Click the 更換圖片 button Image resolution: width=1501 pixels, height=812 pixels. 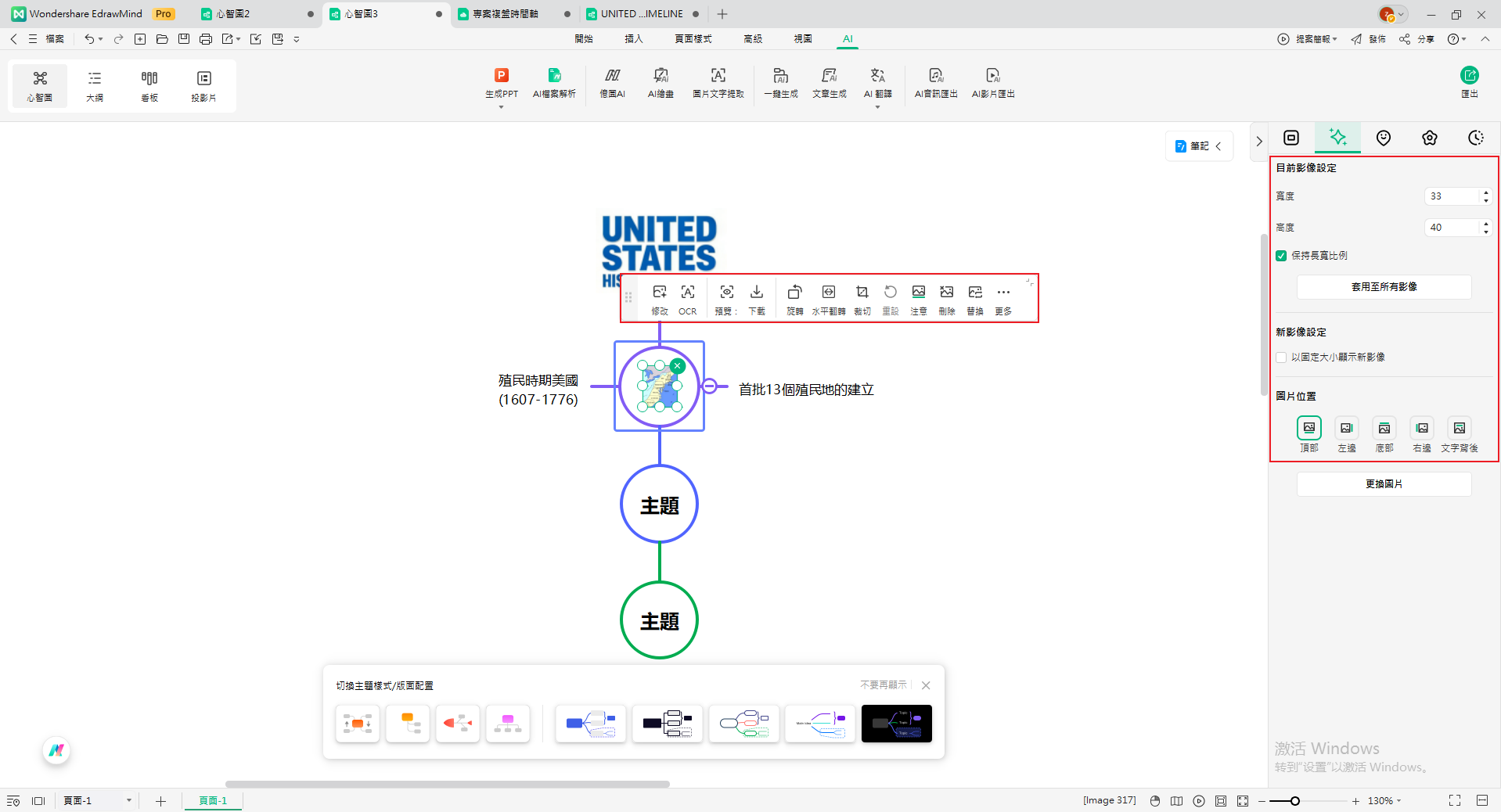[1384, 484]
